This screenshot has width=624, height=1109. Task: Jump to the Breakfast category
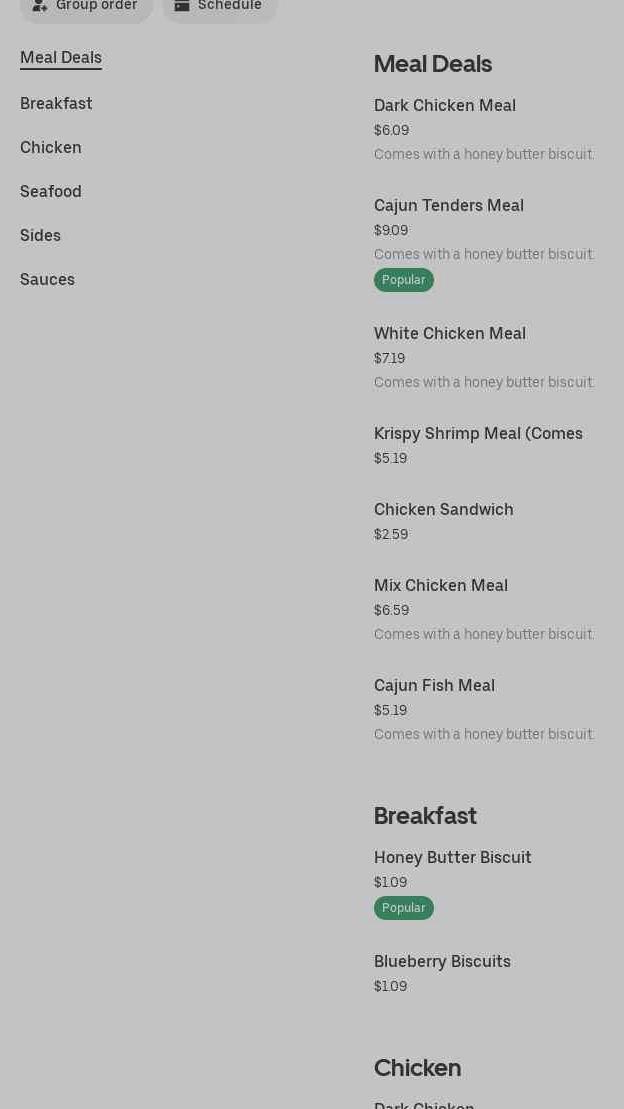pos(56,104)
